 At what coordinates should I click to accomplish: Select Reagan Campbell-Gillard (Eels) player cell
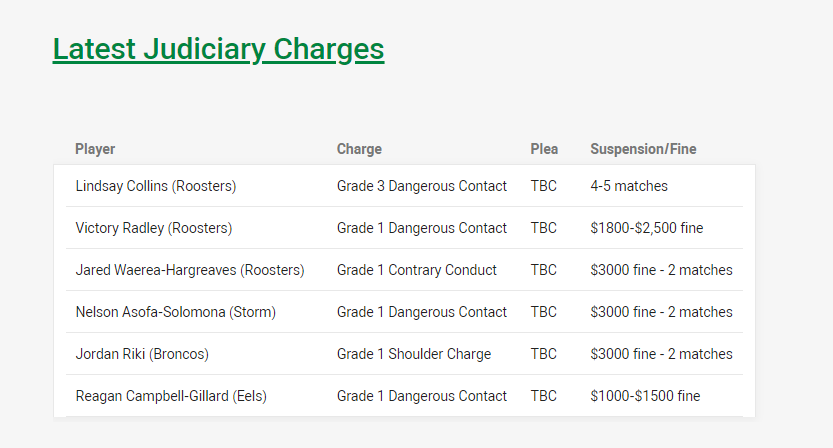171,396
